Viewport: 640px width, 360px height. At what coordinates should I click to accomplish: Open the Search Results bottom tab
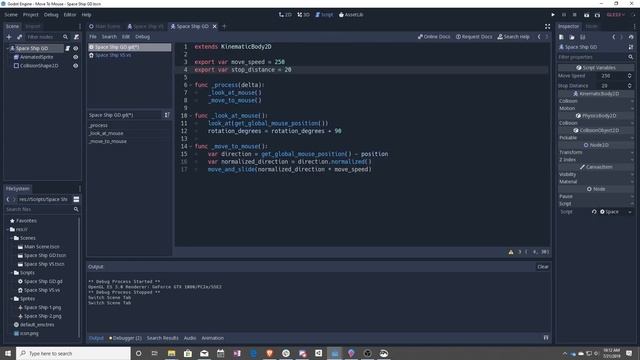pos(162,338)
